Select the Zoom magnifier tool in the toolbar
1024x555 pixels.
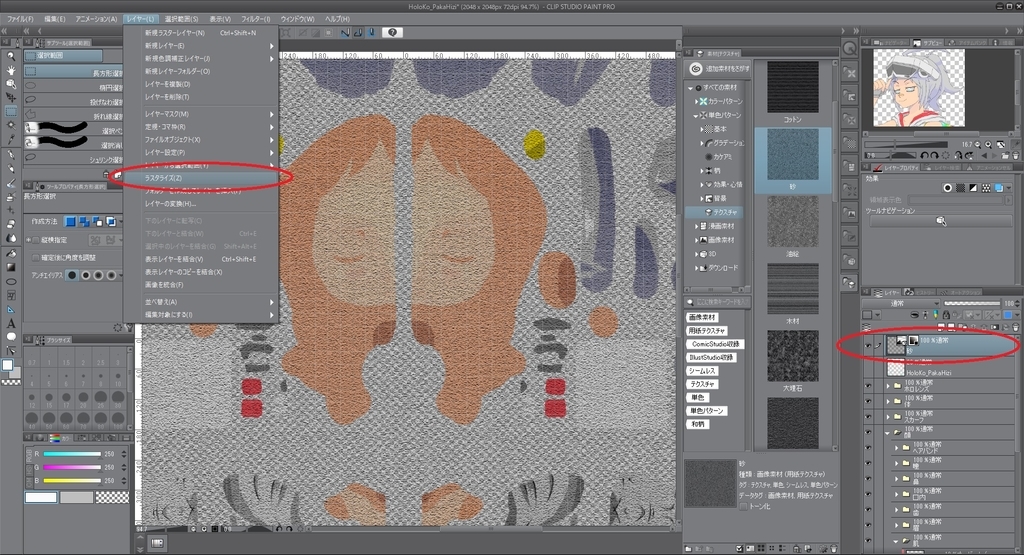tap(10, 56)
